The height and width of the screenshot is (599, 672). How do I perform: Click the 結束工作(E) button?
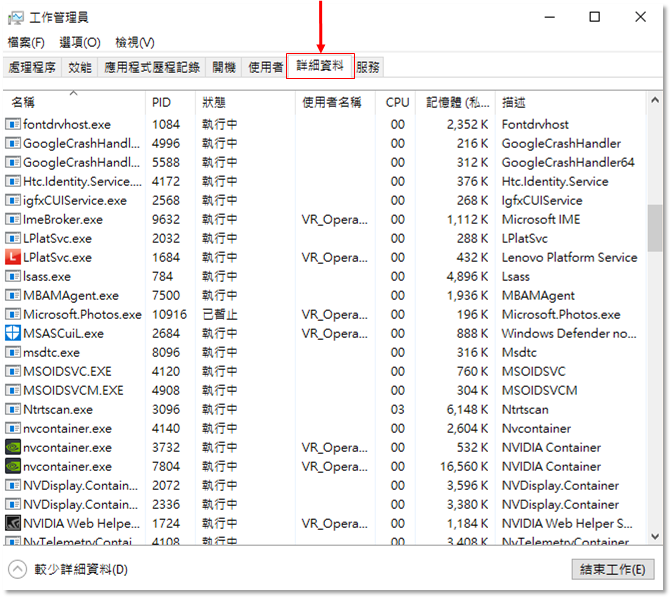click(x=613, y=570)
